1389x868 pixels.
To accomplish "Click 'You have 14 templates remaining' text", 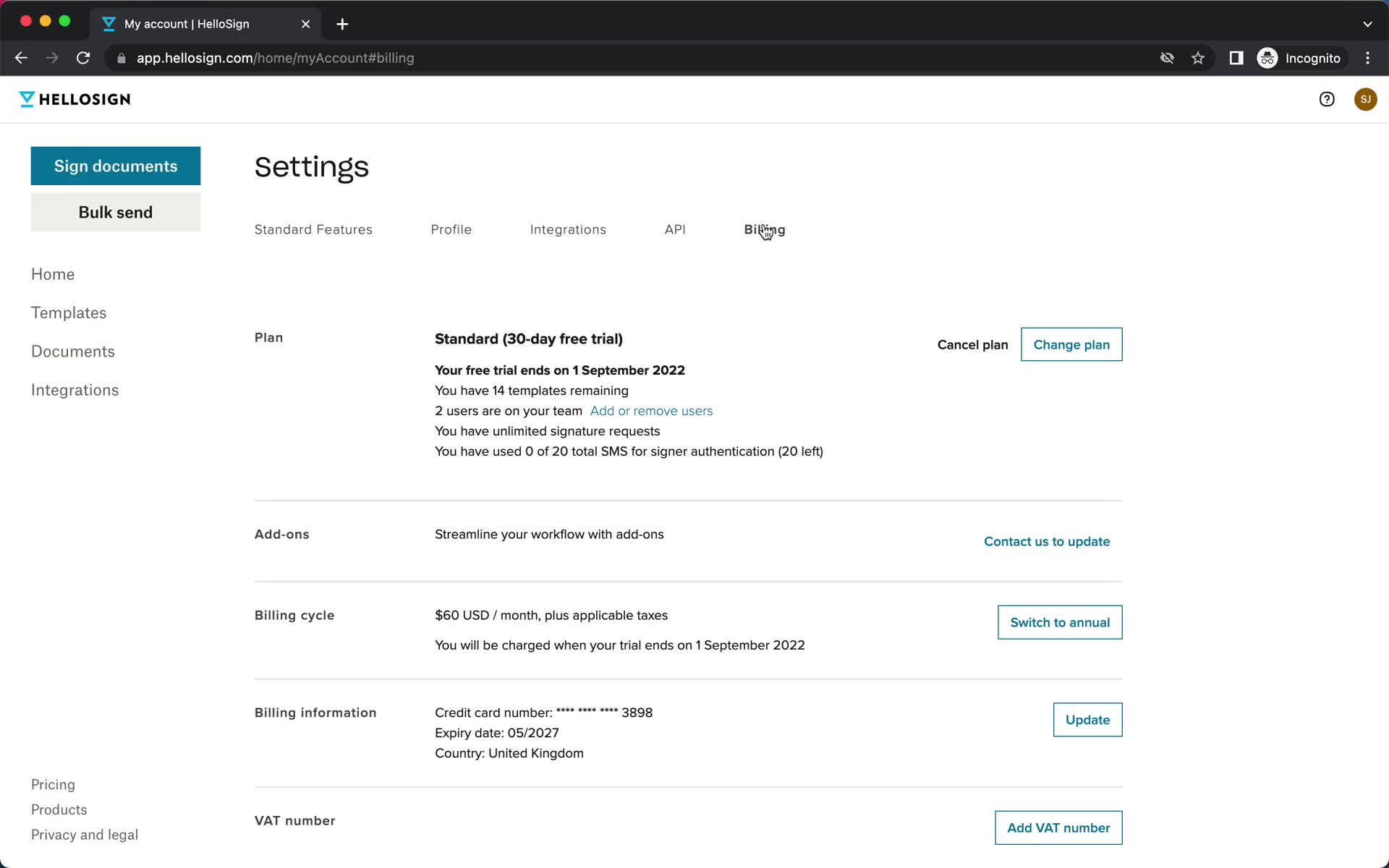I will click(532, 391).
